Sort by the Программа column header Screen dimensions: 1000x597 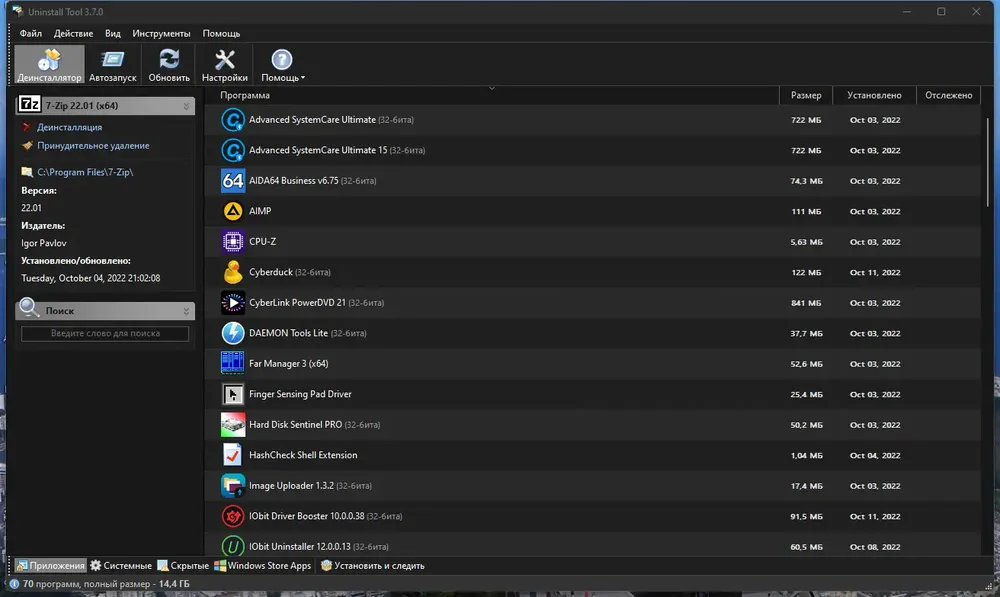click(x=492, y=95)
